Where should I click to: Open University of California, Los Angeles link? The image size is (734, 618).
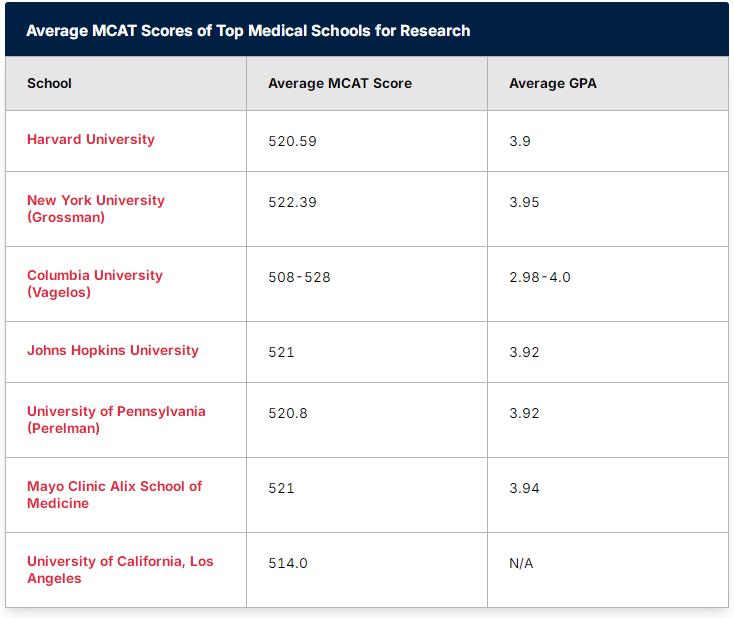(120, 570)
